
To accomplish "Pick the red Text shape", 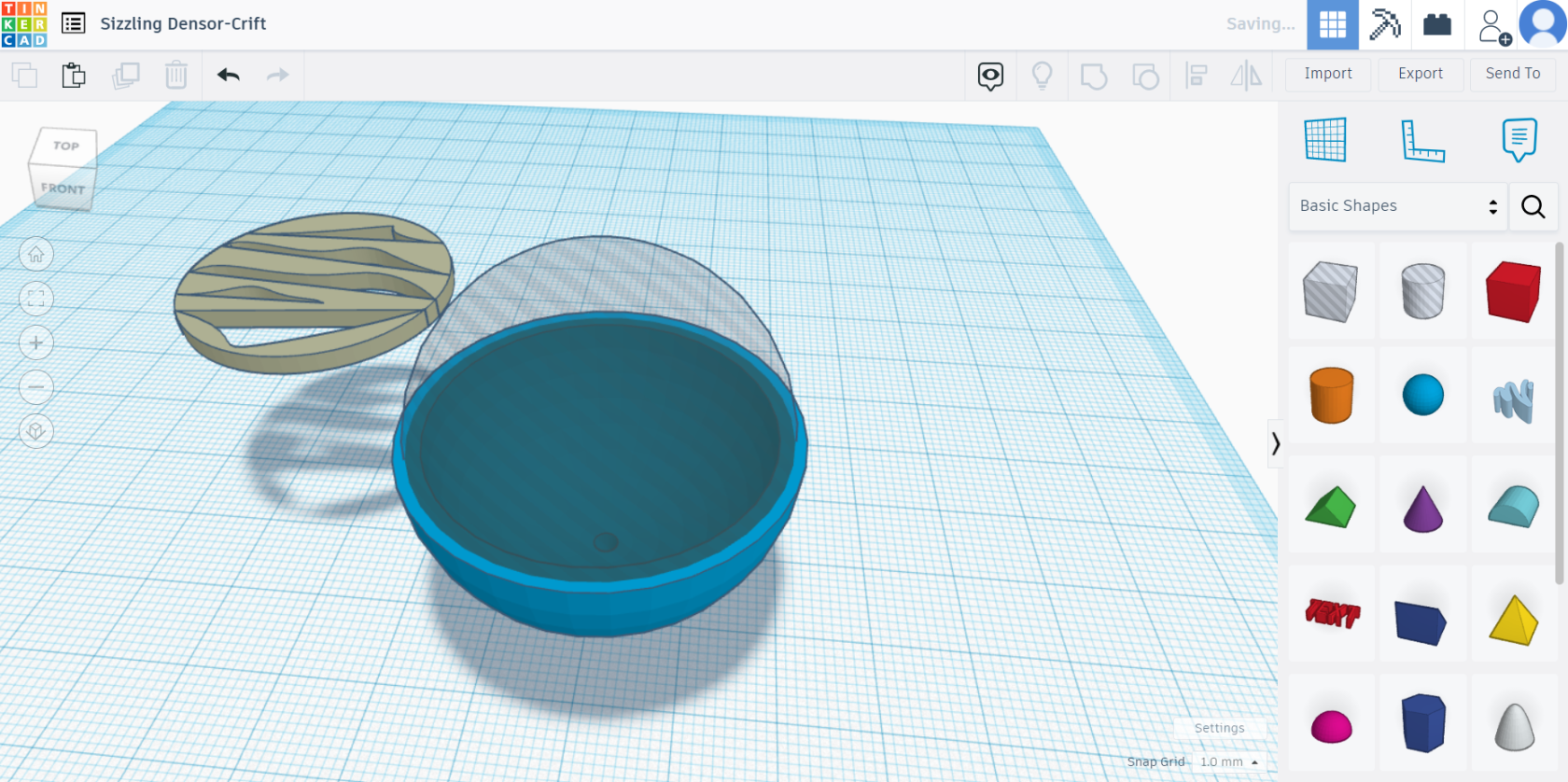I will (x=1331, y=613).
